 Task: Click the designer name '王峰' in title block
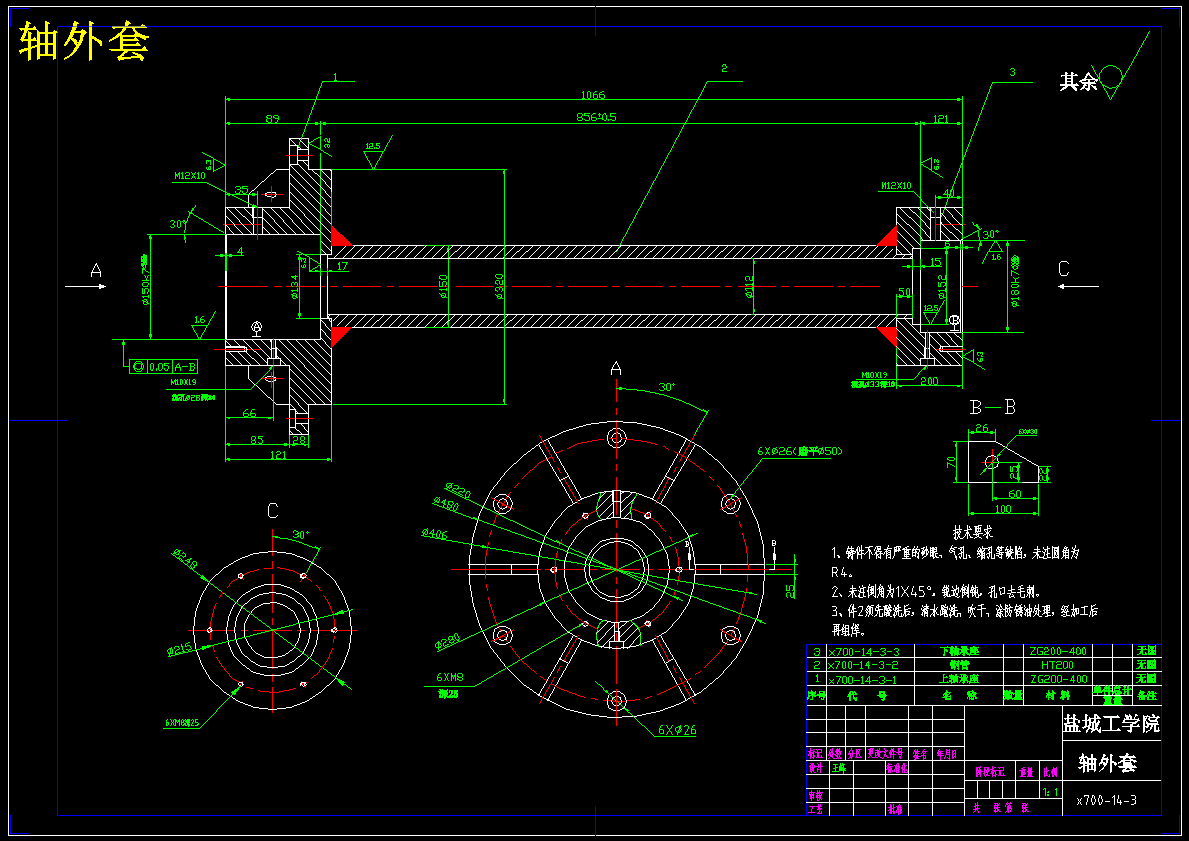point(839,768)
